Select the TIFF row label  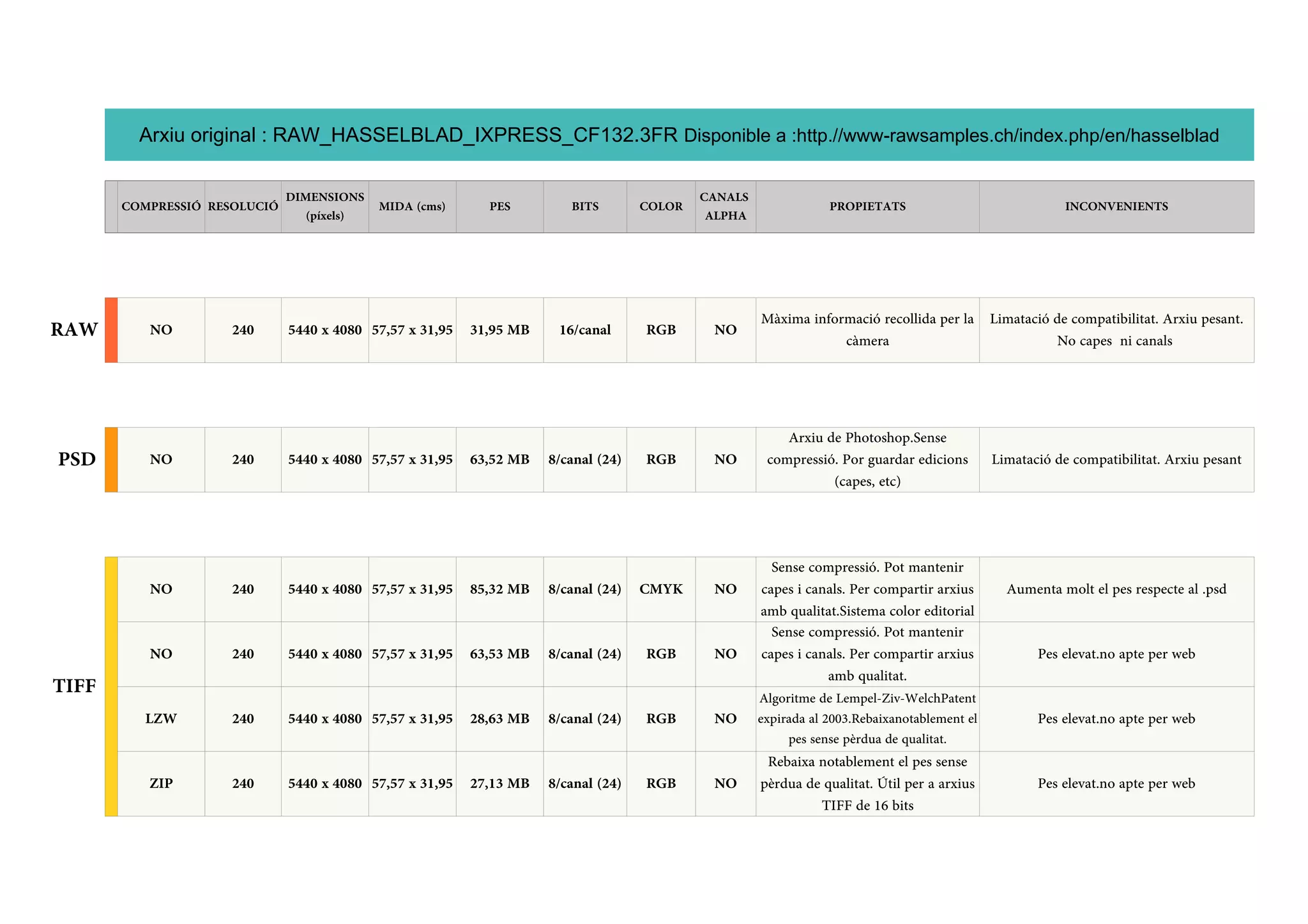coord(74,686)
